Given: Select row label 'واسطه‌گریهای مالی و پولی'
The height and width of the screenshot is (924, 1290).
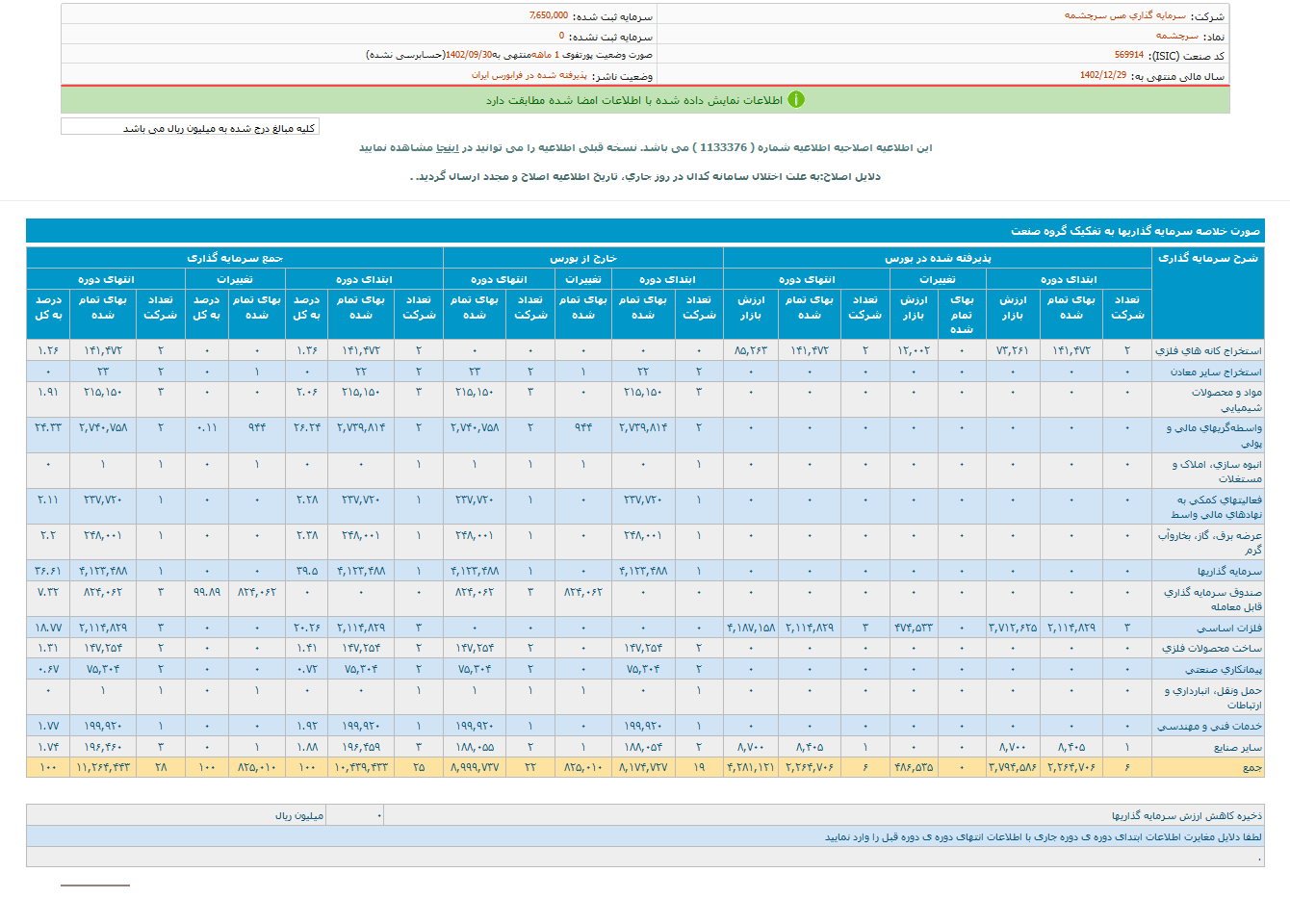Looking at the screenshot, I should [1214, 435].
